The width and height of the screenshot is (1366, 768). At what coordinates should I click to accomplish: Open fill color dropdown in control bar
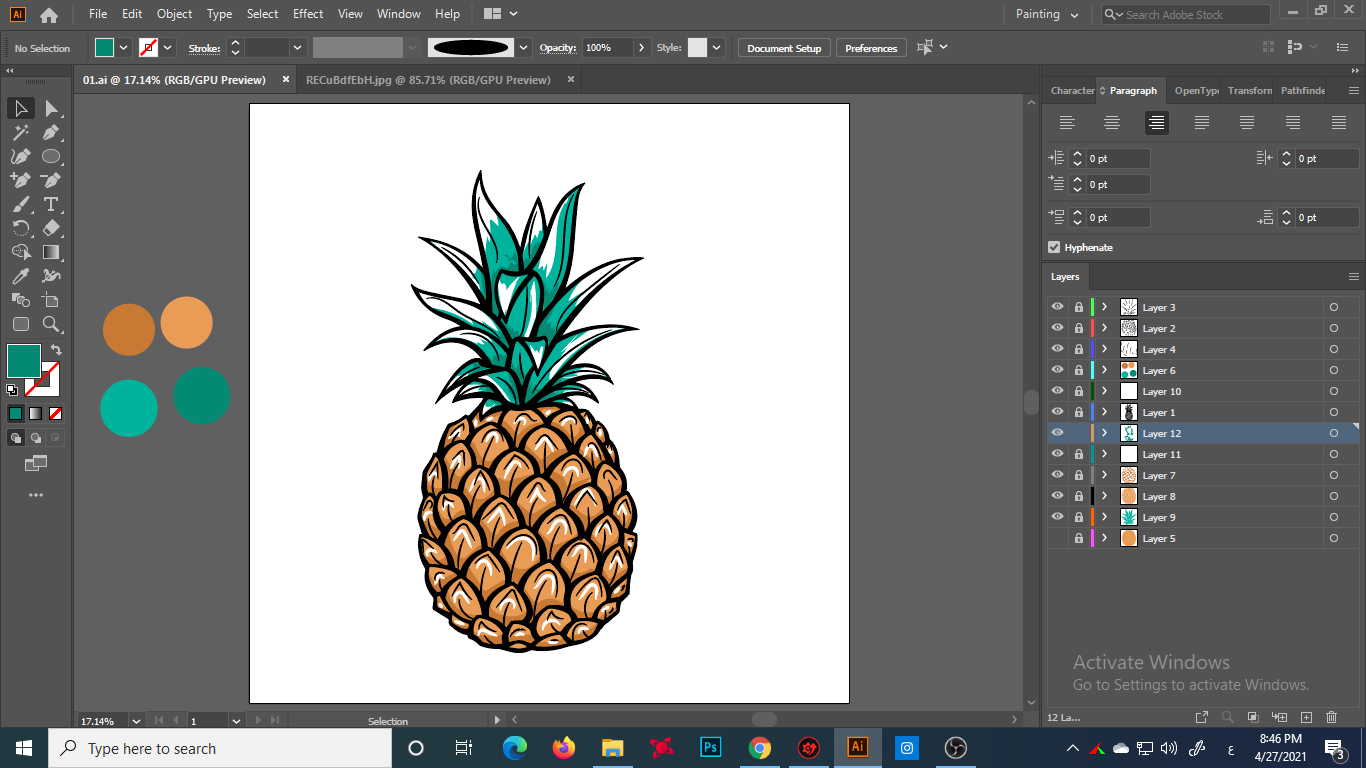coord(124,47)
